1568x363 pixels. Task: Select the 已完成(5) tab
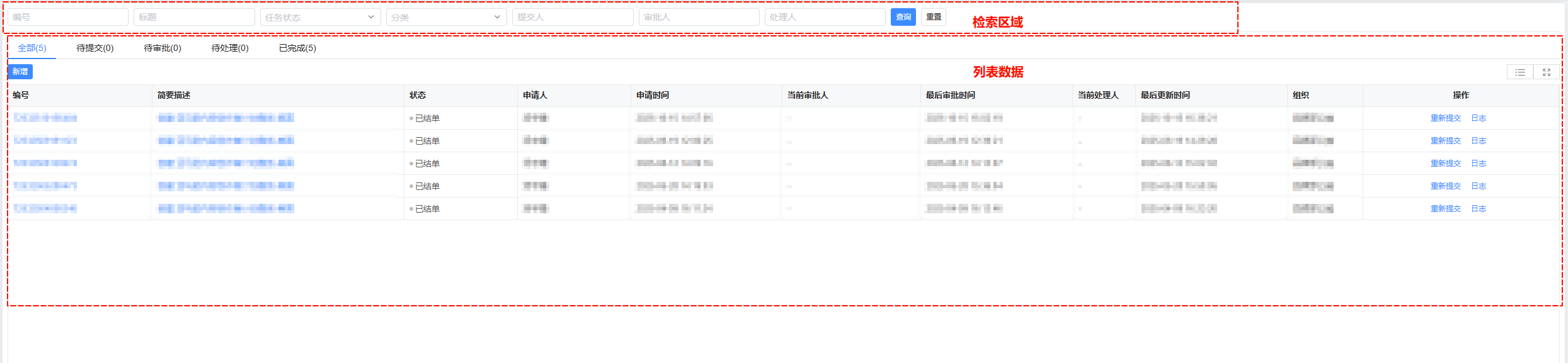(297, 48)
